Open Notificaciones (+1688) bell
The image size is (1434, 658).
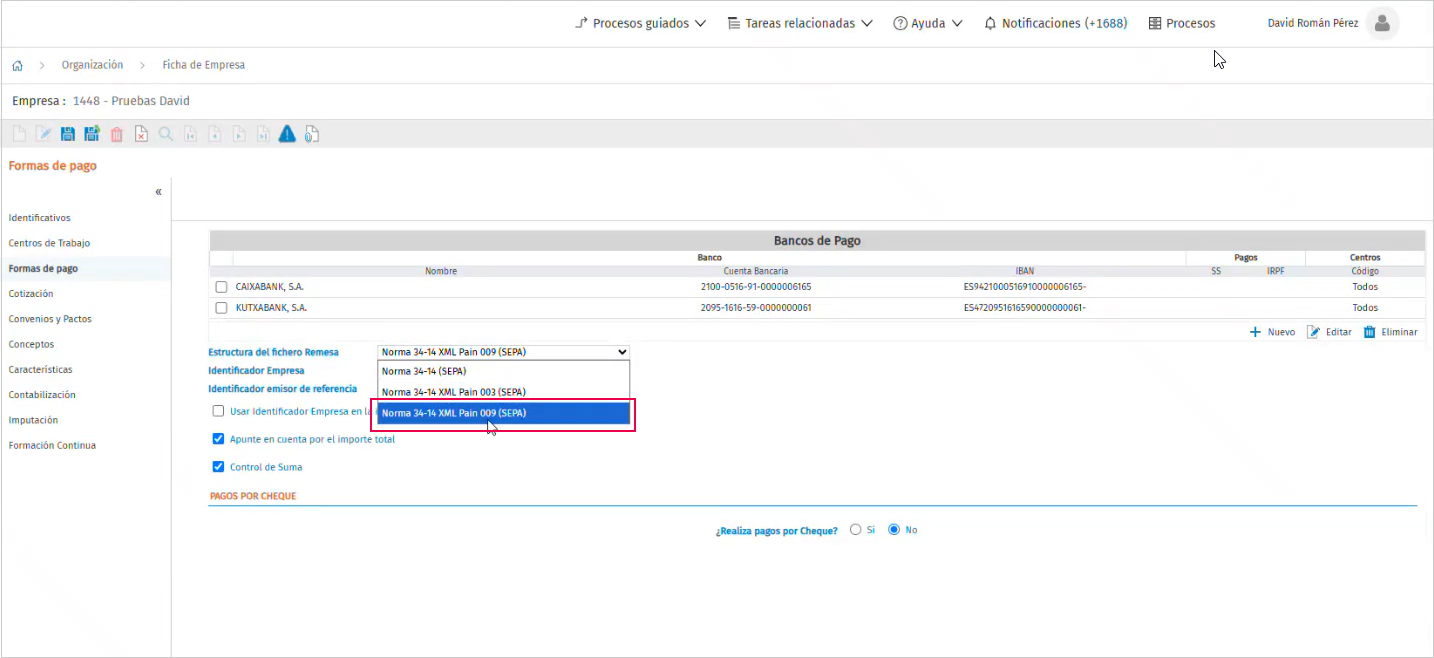pyautogui.click(x=1056, y=23)
